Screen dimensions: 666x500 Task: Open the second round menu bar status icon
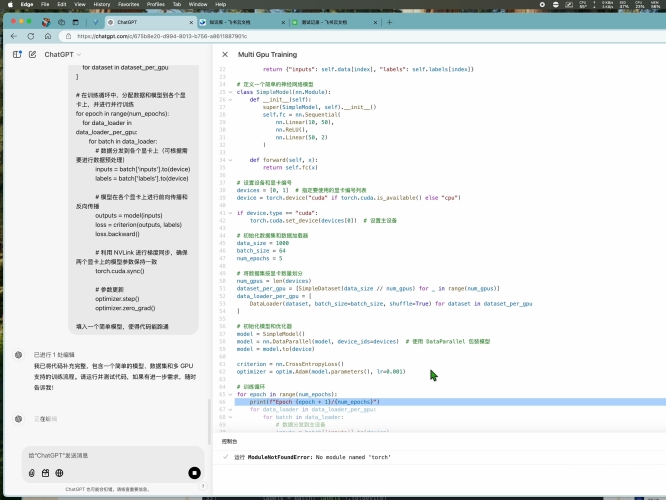click(556, 4)
